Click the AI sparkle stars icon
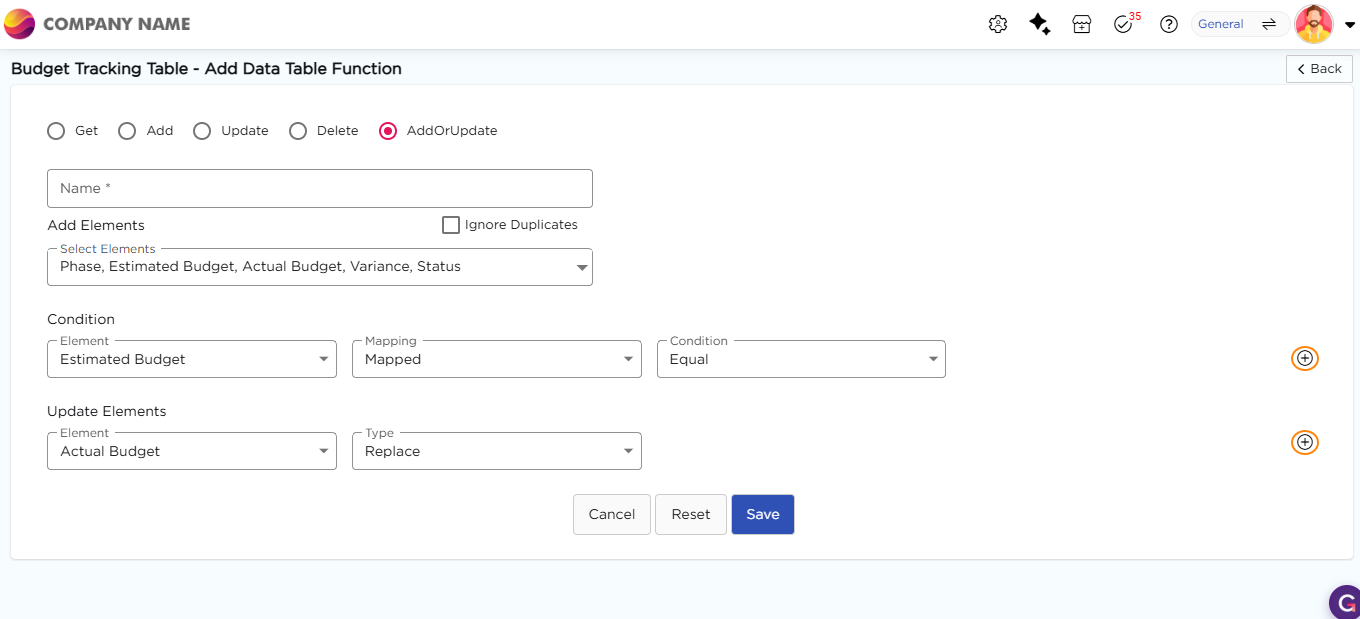The width and height of the screenshot is (1360, 619). pos(1040,25)
